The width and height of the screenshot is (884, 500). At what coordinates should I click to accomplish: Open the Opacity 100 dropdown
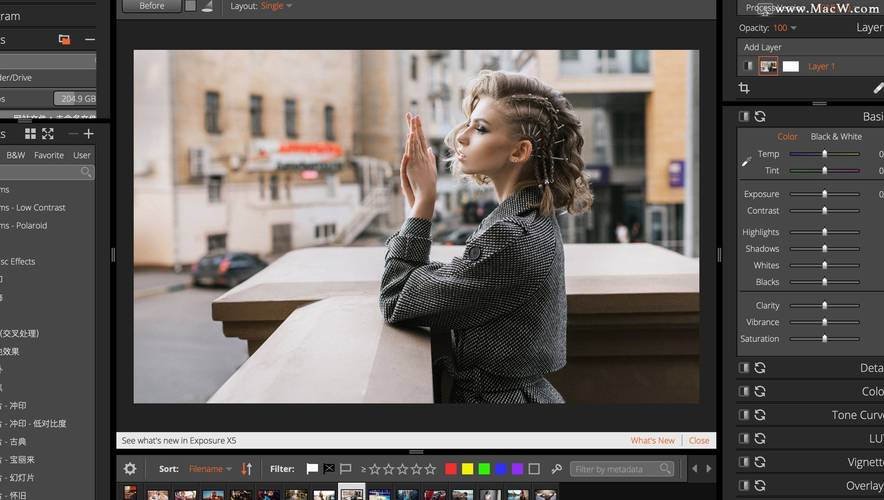coord(785,28)
